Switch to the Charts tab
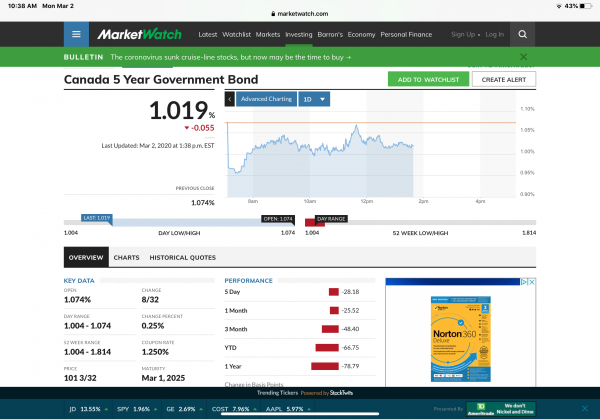The image size is (600, 419). 126,258
